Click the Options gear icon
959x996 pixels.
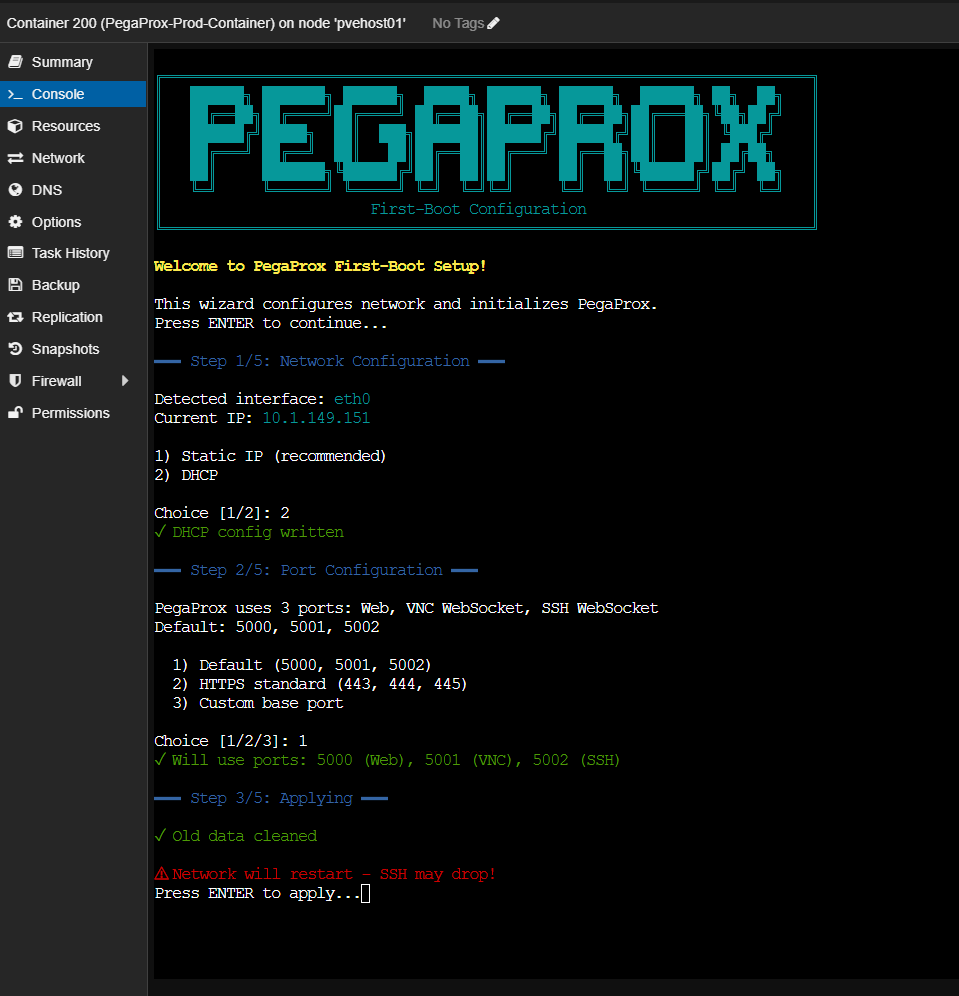pyautogui.click(x=15, y=222)
